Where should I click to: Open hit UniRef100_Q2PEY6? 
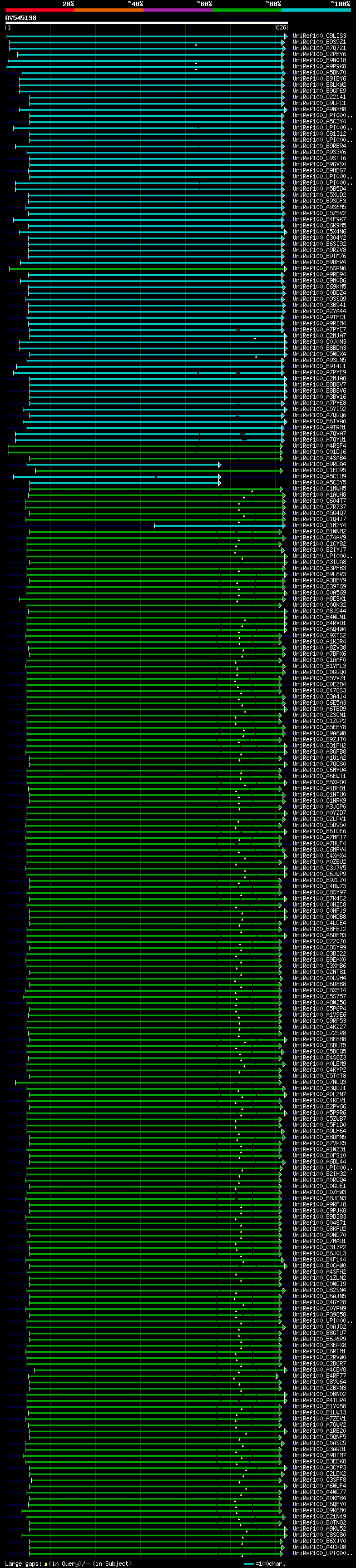[319, 54]
